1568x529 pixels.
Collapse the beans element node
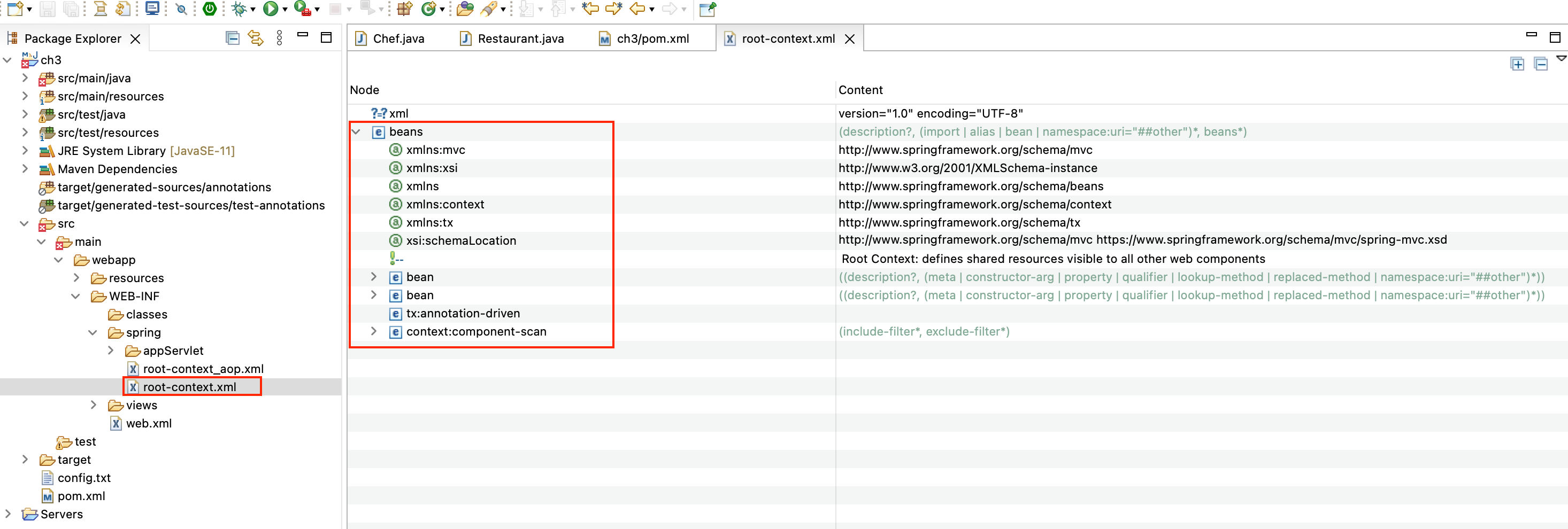point(357,131)
